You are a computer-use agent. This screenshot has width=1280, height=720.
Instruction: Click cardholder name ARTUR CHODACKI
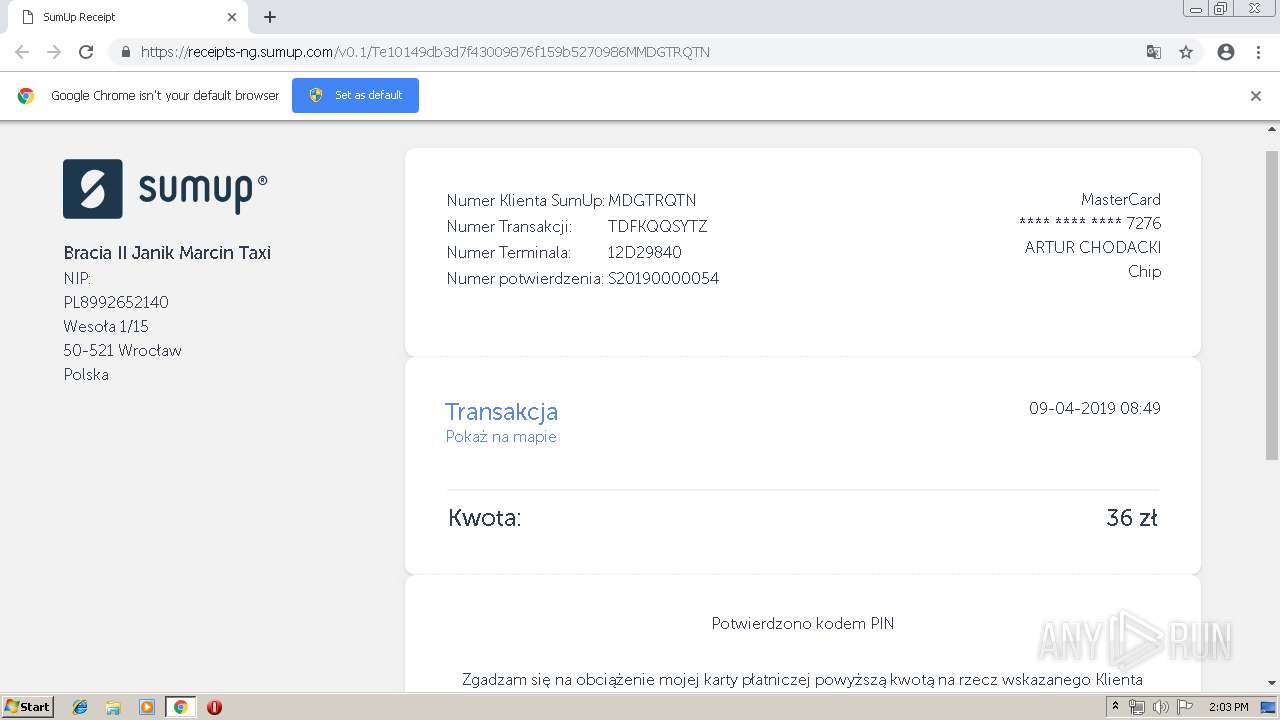(x=1093, y=247)
